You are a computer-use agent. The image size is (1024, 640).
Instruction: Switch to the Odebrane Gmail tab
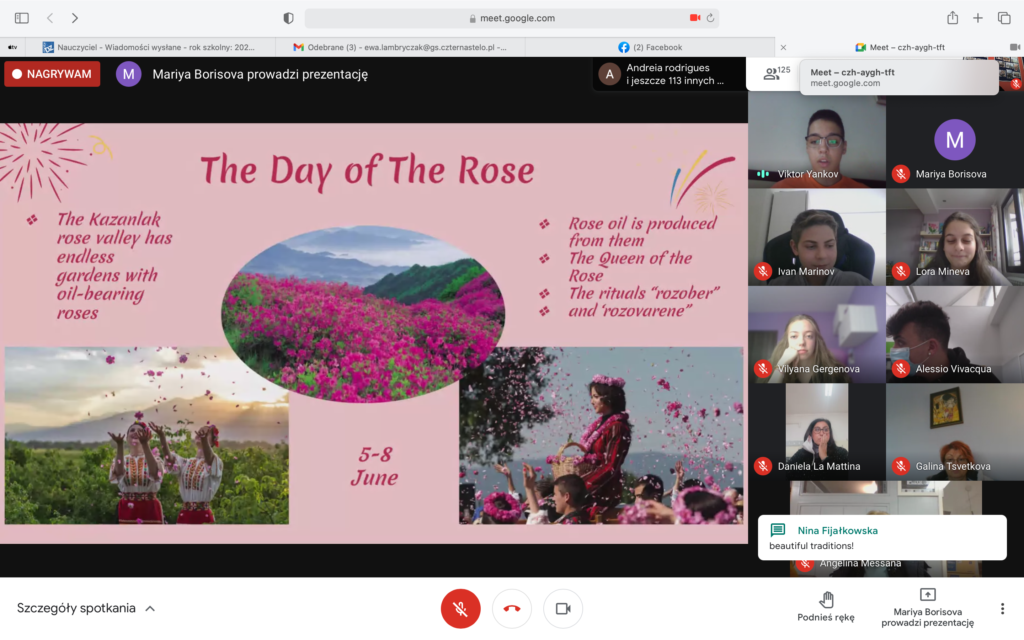click(x=400, y=47)
